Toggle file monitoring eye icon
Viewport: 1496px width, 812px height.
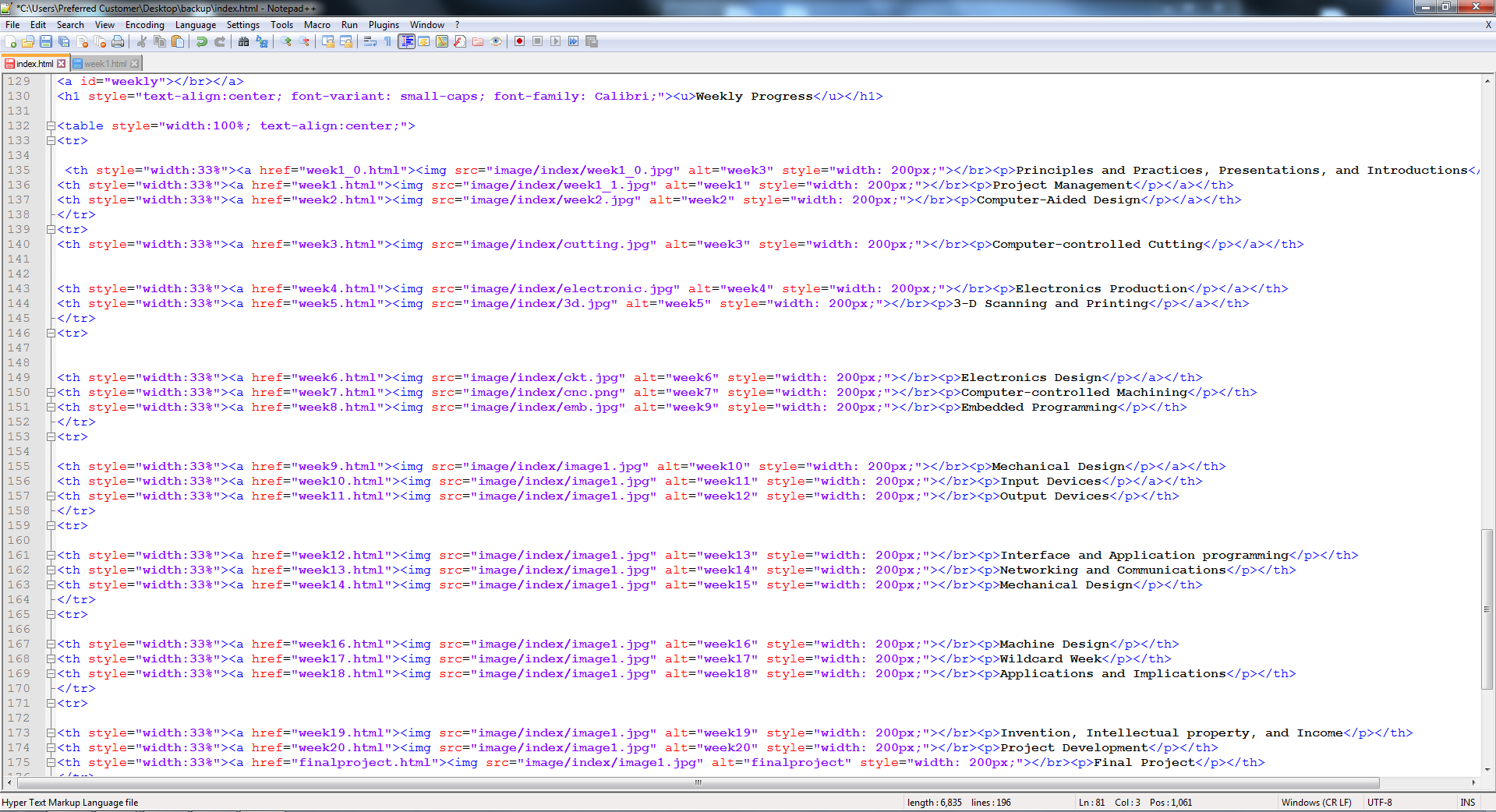pyautogui.click(x=496, y=41)
